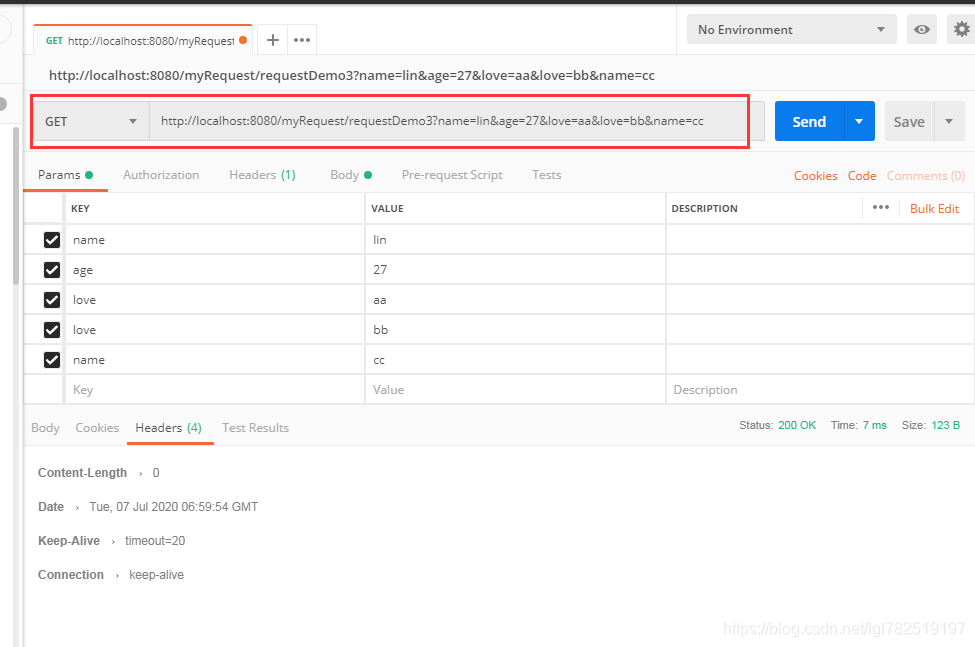Open the No Environment dropdown
Image resolution: width=975 pixels, height=647 pixels.
[x=790, y=29]
